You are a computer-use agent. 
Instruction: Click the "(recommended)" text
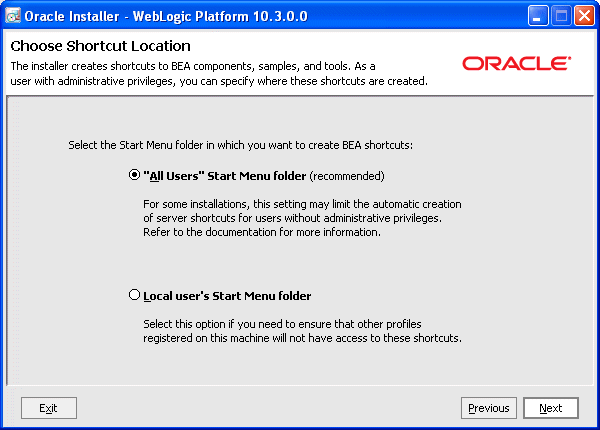tap(347, 176)
